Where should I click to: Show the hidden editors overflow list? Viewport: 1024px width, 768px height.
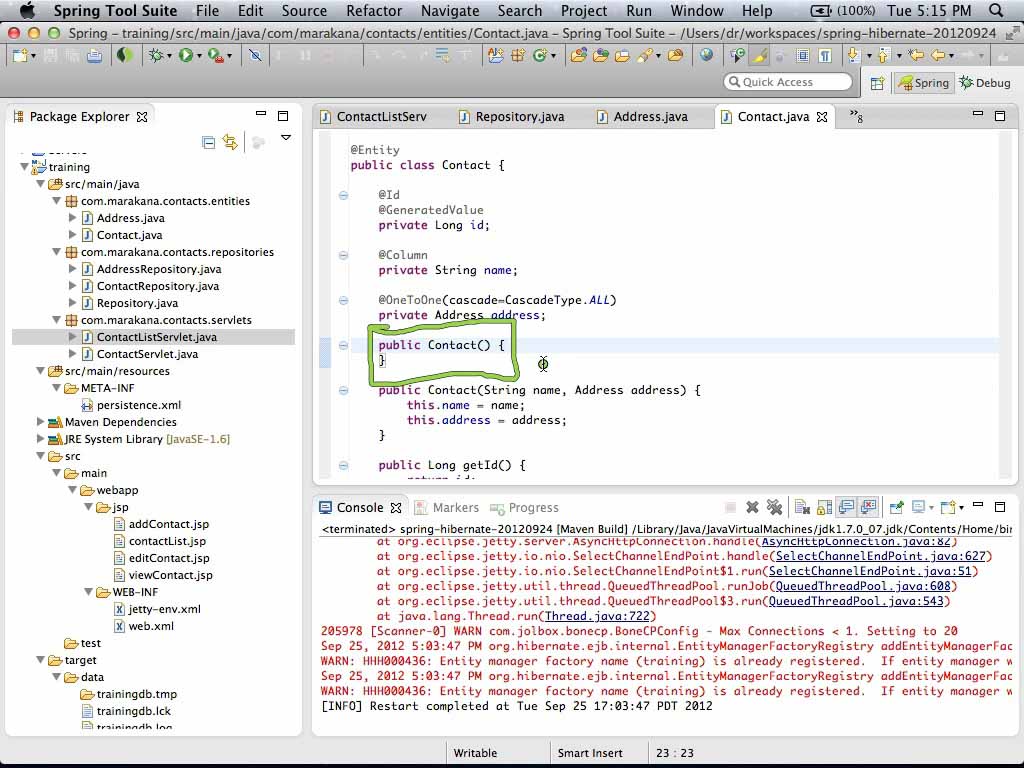[x=856, y=117]
